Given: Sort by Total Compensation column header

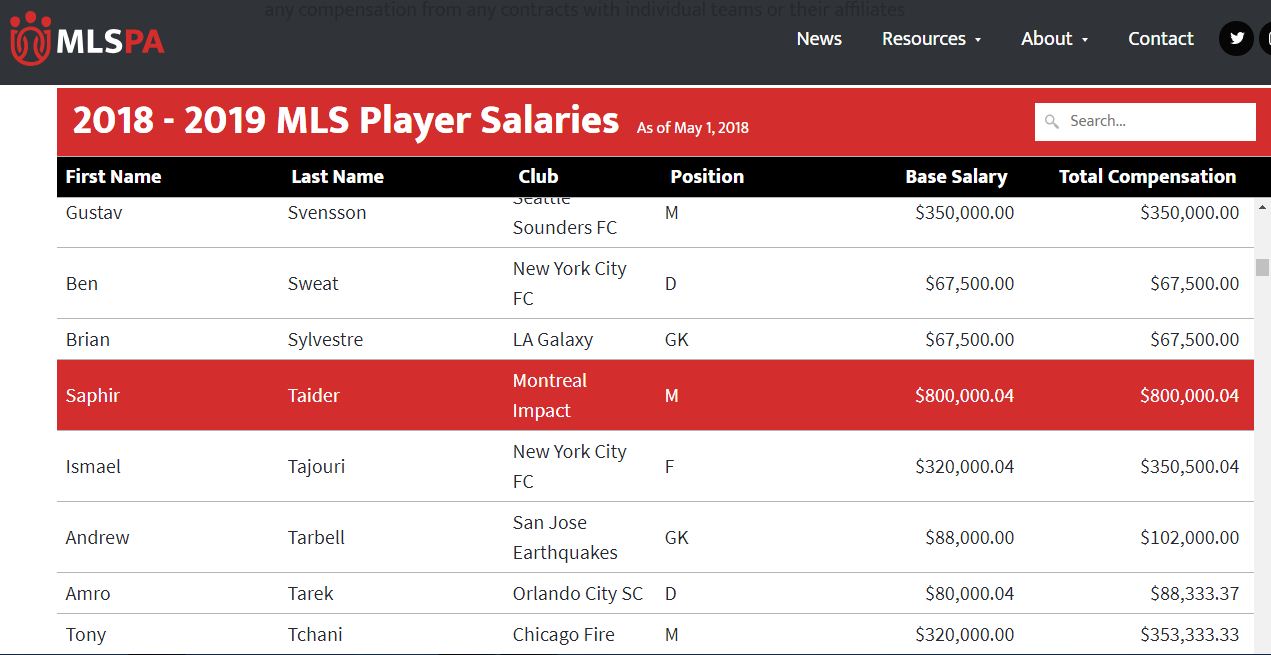Looking at the screenshot, I should tap(1147, 177).
